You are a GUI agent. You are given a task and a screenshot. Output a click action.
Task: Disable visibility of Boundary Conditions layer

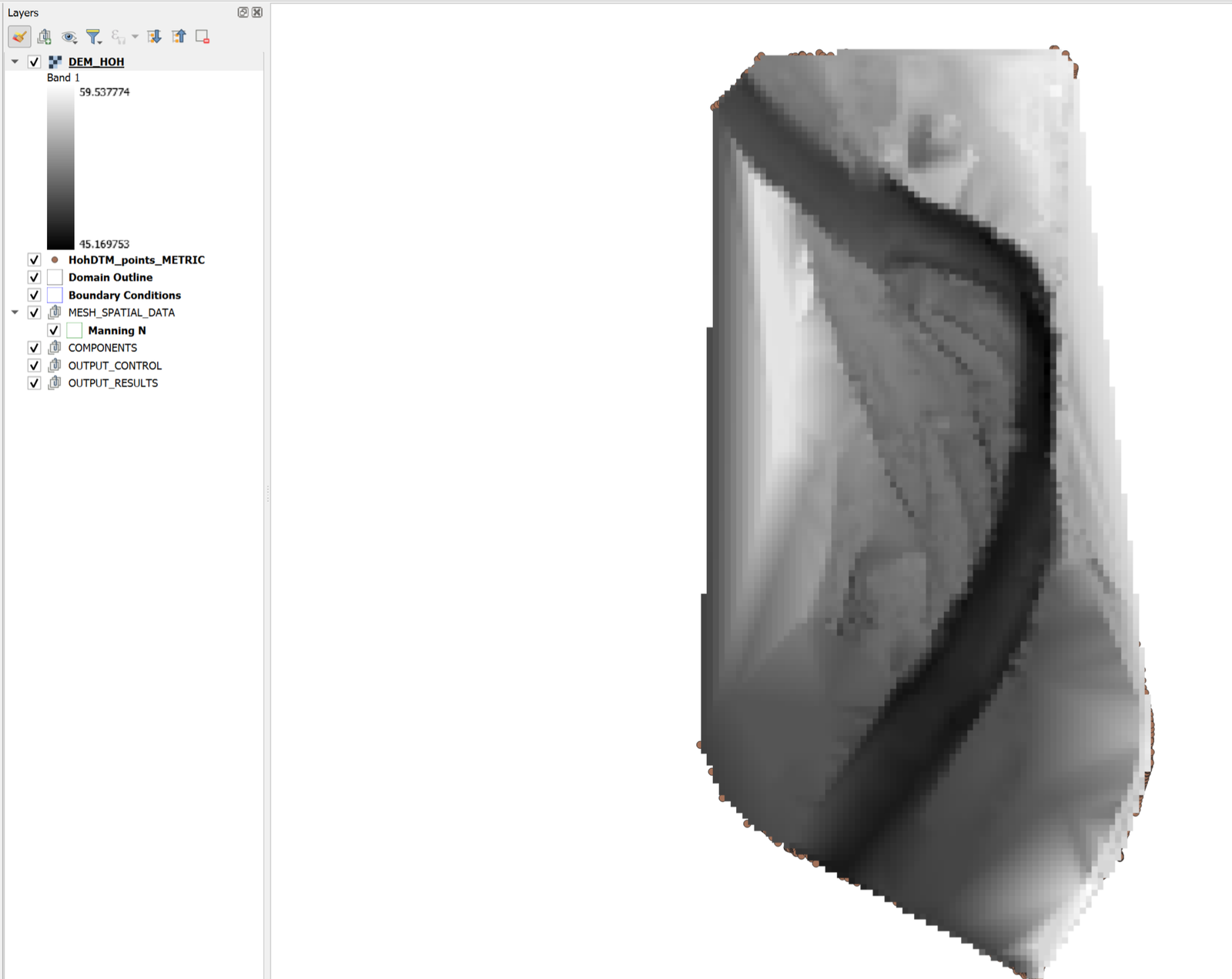(34, 296)
